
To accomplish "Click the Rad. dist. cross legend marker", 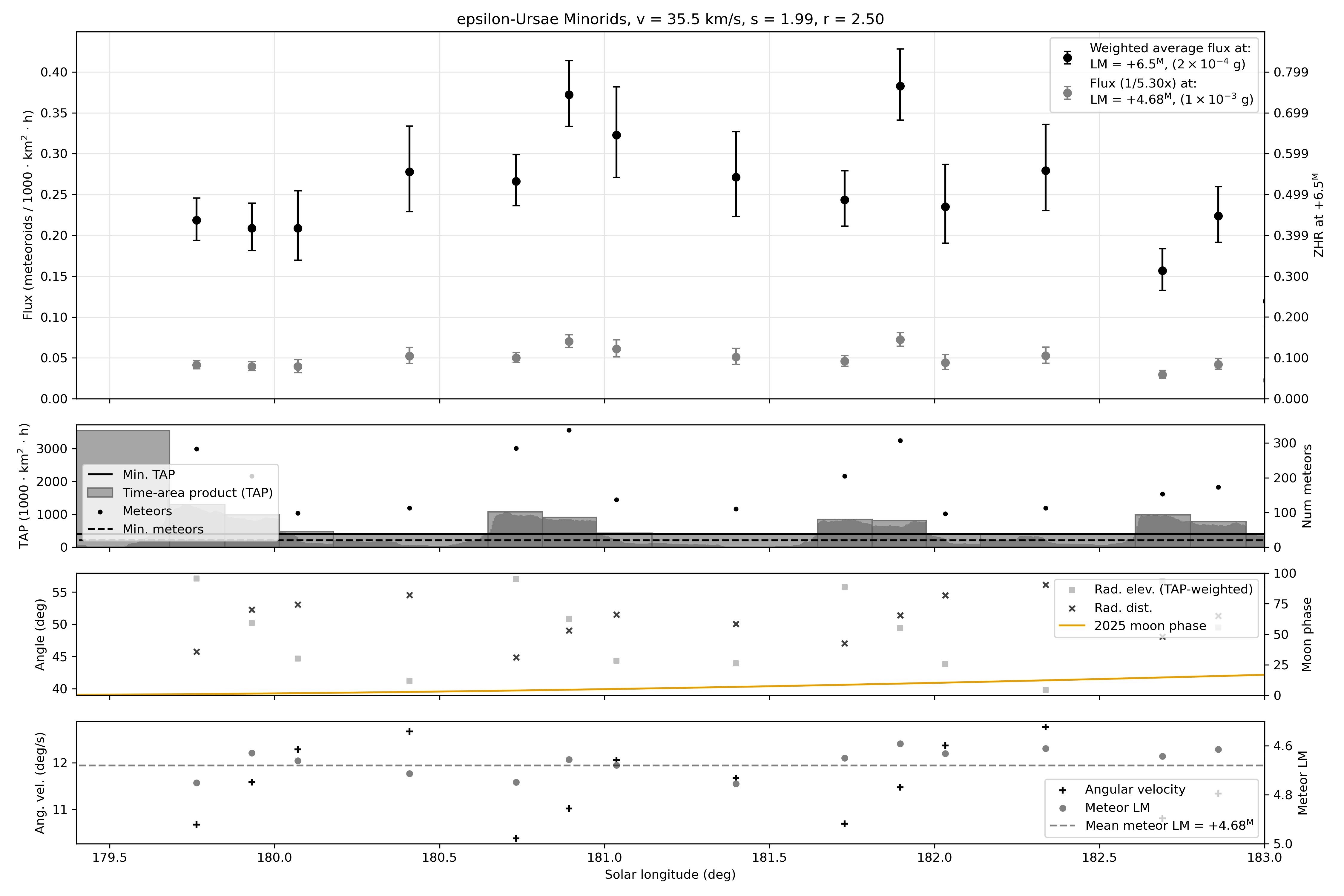I will tap(1071, 609).
